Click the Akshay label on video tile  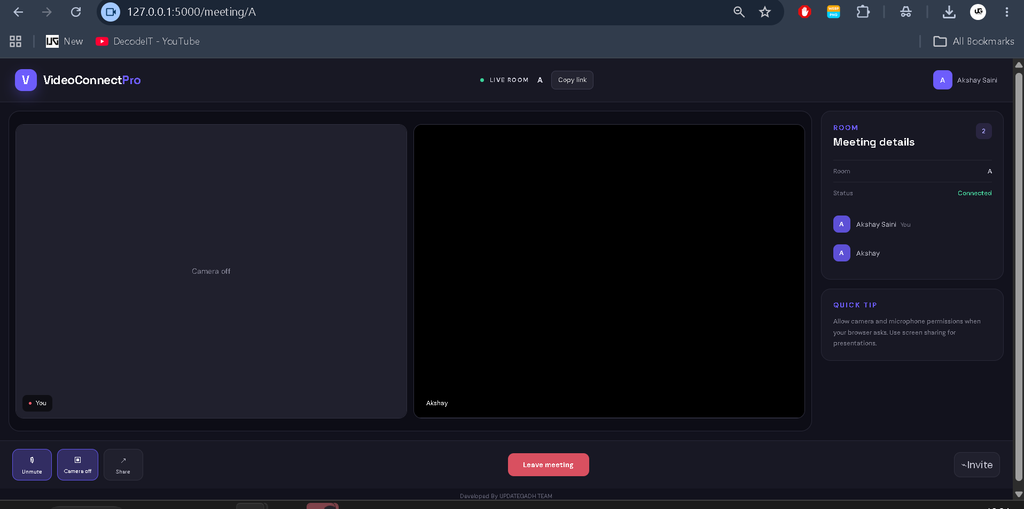coord(437,403)
